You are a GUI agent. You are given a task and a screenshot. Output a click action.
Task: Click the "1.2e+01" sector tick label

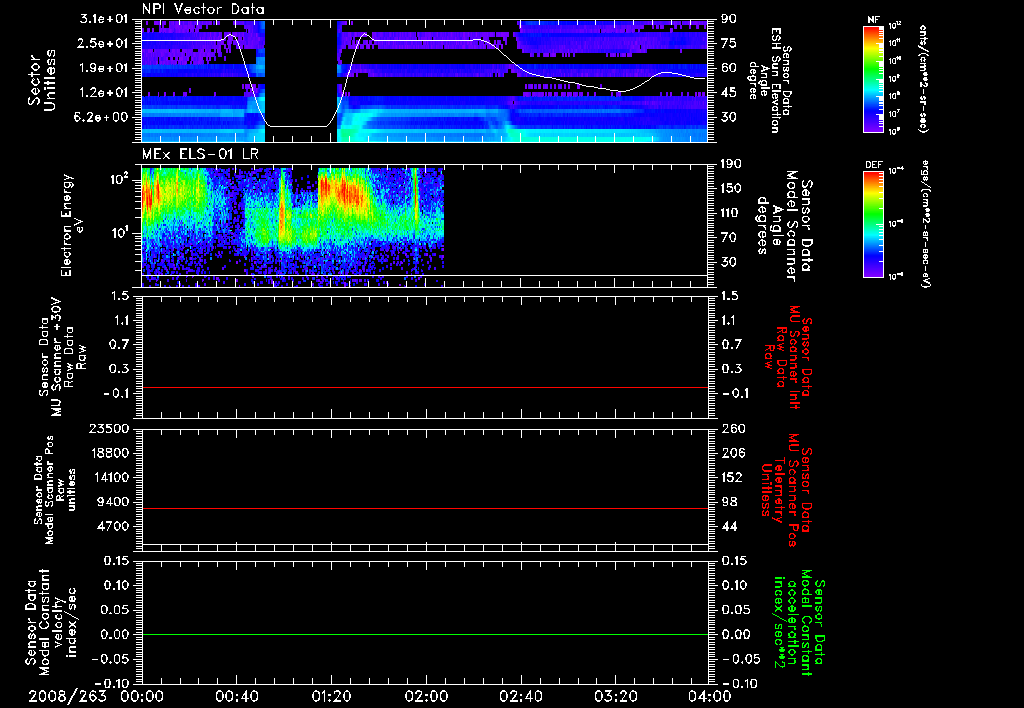[x=104, y=93]
